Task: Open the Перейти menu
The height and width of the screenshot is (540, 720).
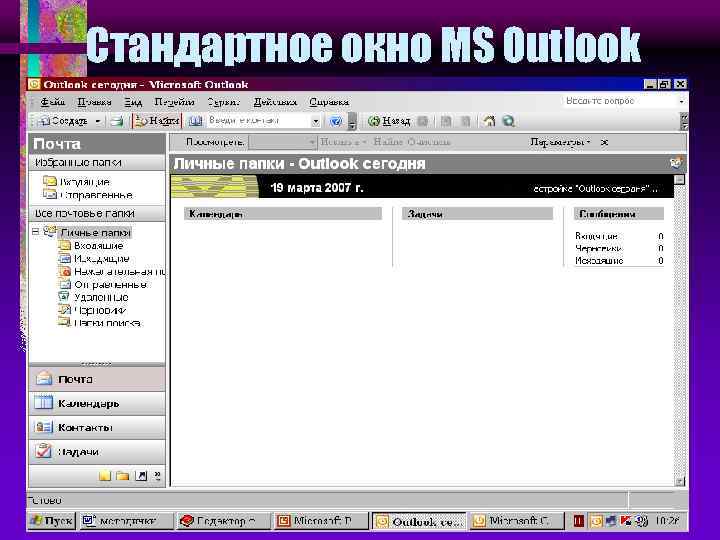Action: 174,102
